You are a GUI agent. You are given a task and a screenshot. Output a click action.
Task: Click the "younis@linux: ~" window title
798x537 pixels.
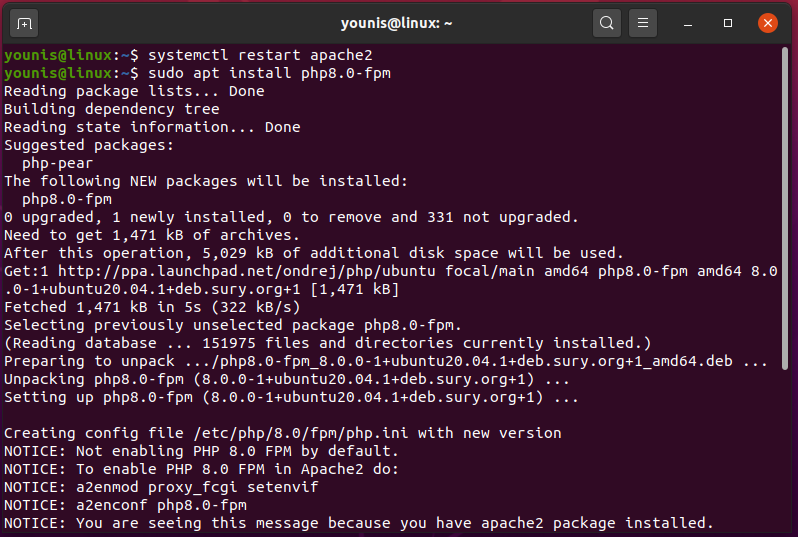(398, 22)
